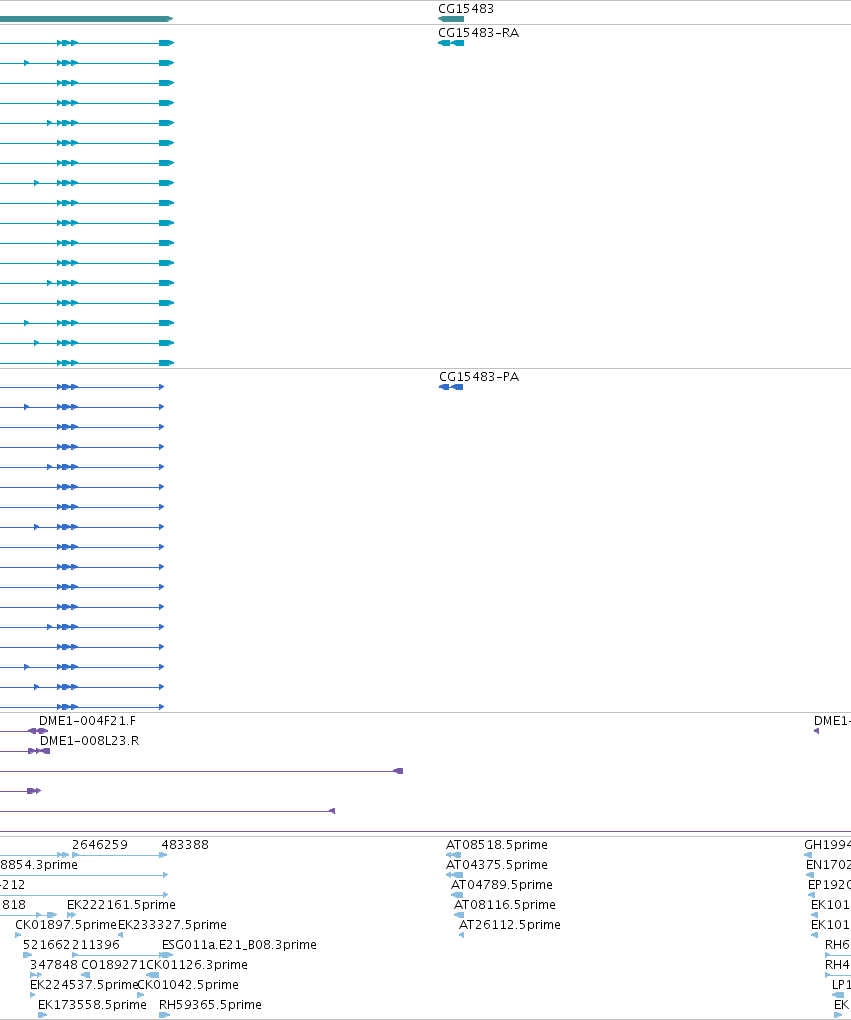This screenshot has width=851, height=1020.
Task: Select the cut-off EN1702 EST label
Action: coord(828,865)
